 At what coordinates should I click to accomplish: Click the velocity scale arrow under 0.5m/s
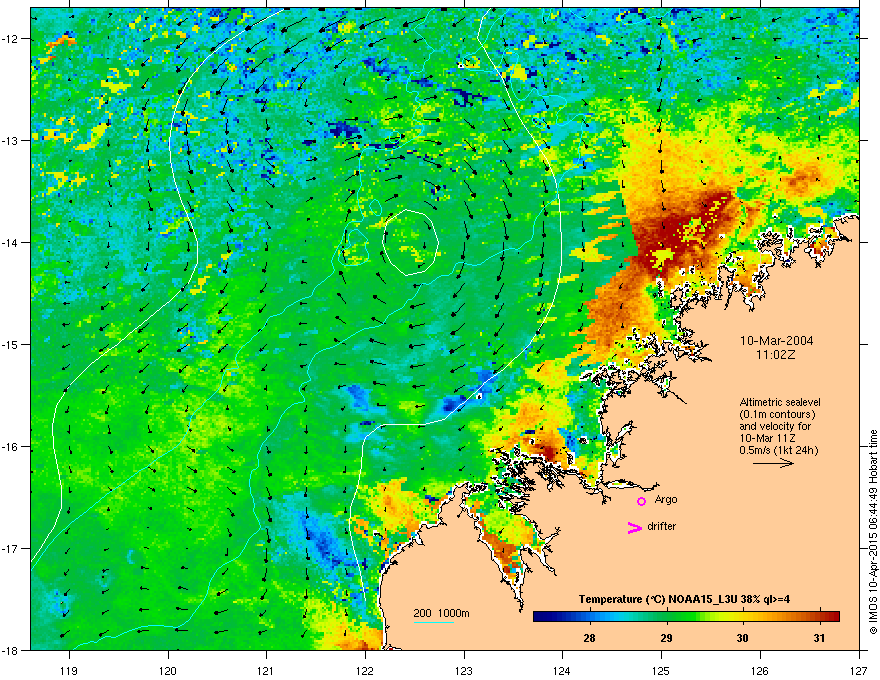click(773, 463)
